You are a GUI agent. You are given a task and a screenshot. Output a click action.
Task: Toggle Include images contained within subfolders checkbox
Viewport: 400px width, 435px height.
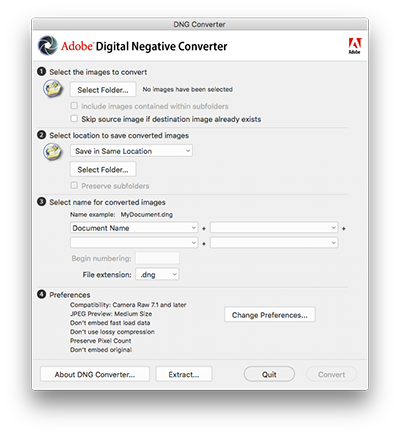pyautogui.click(x=74, y=106)
